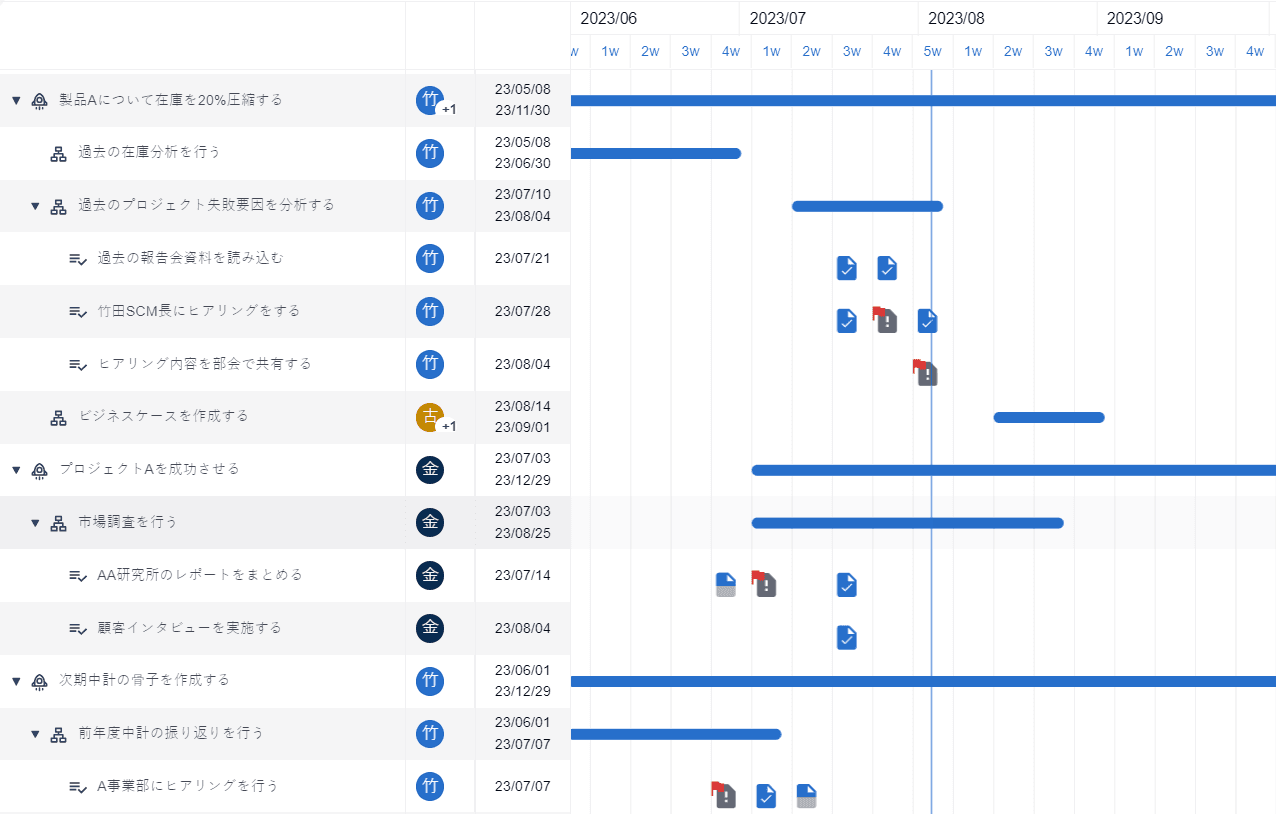Click the blue document icon on A事業部にヒアリングを行う timeline
The width and height of the screenshot is (1276, 814).
[x=806, y=795]
